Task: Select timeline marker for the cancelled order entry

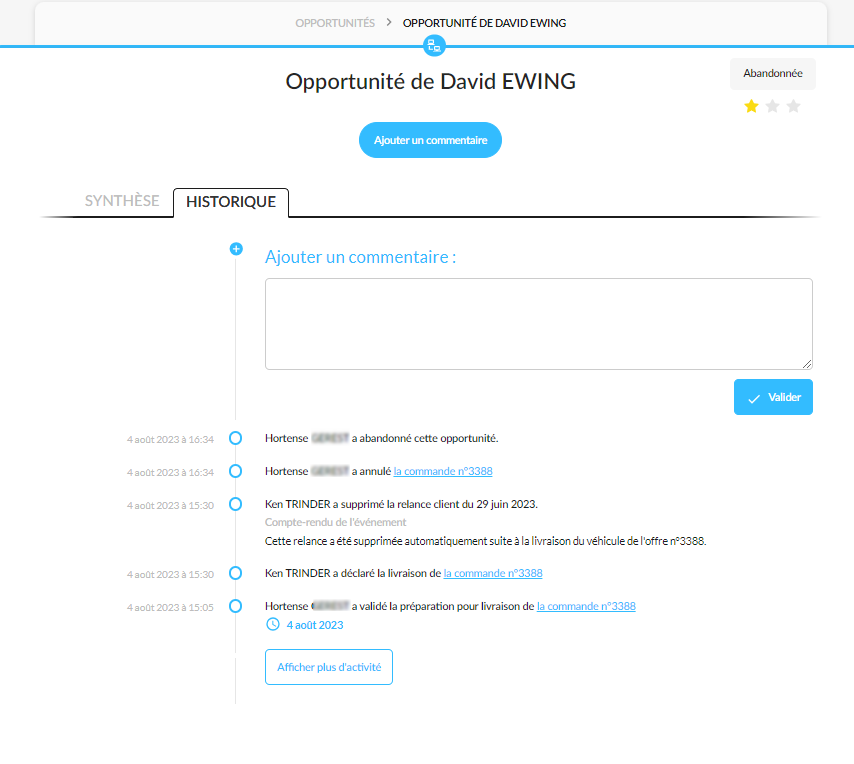Action: tap(235, 471)
